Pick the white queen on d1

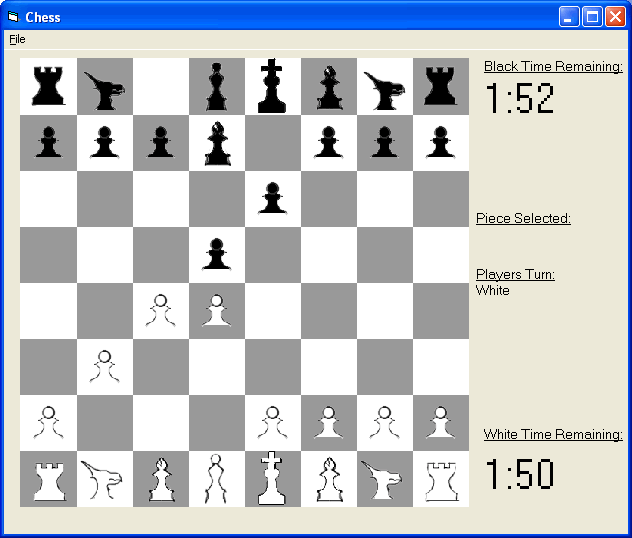coord(217,478)
